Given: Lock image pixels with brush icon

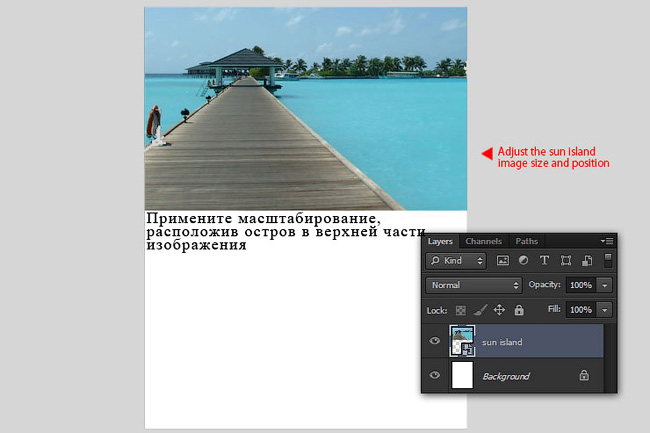Looking at the screenshot, I should click(480, 310).
